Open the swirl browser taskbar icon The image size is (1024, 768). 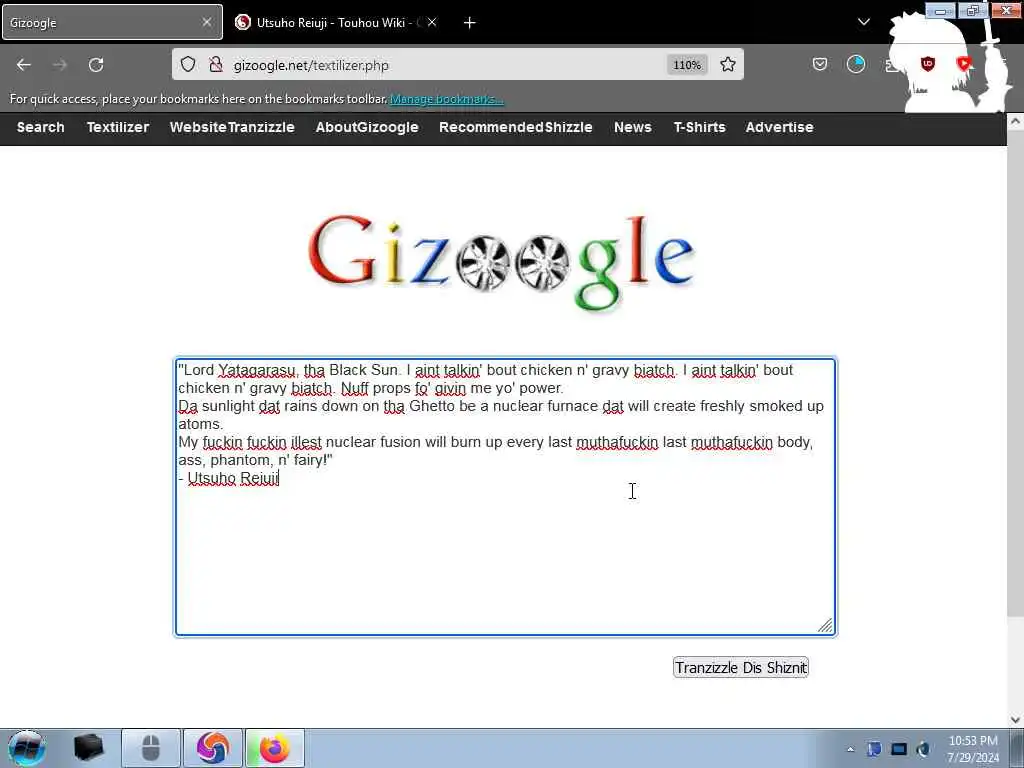click(x=212, y=748)
